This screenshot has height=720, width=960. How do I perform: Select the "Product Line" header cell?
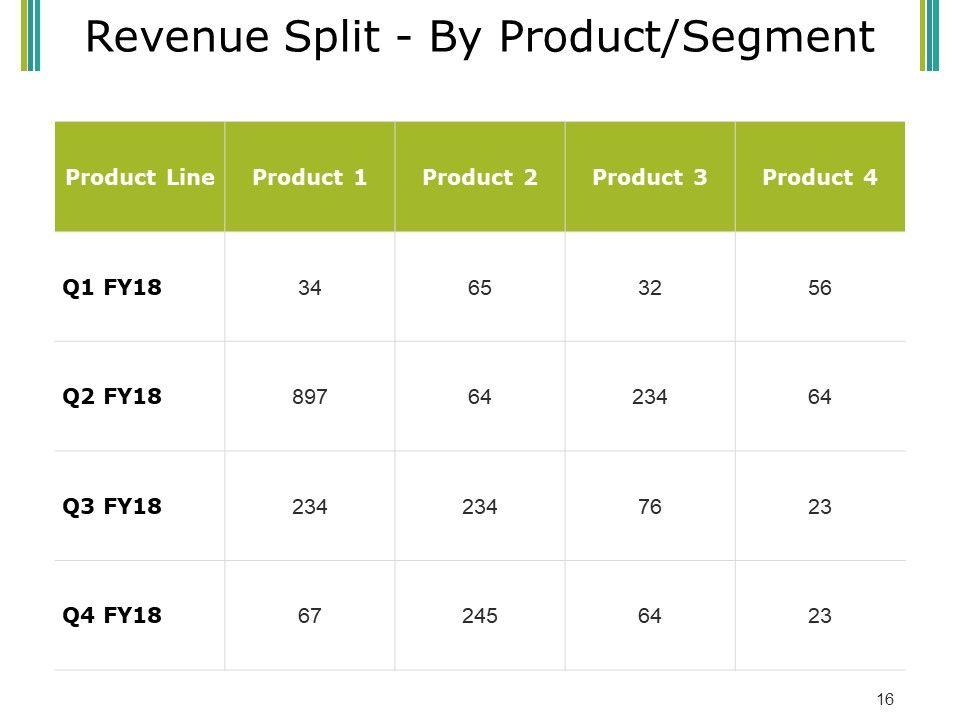[140, 178]
